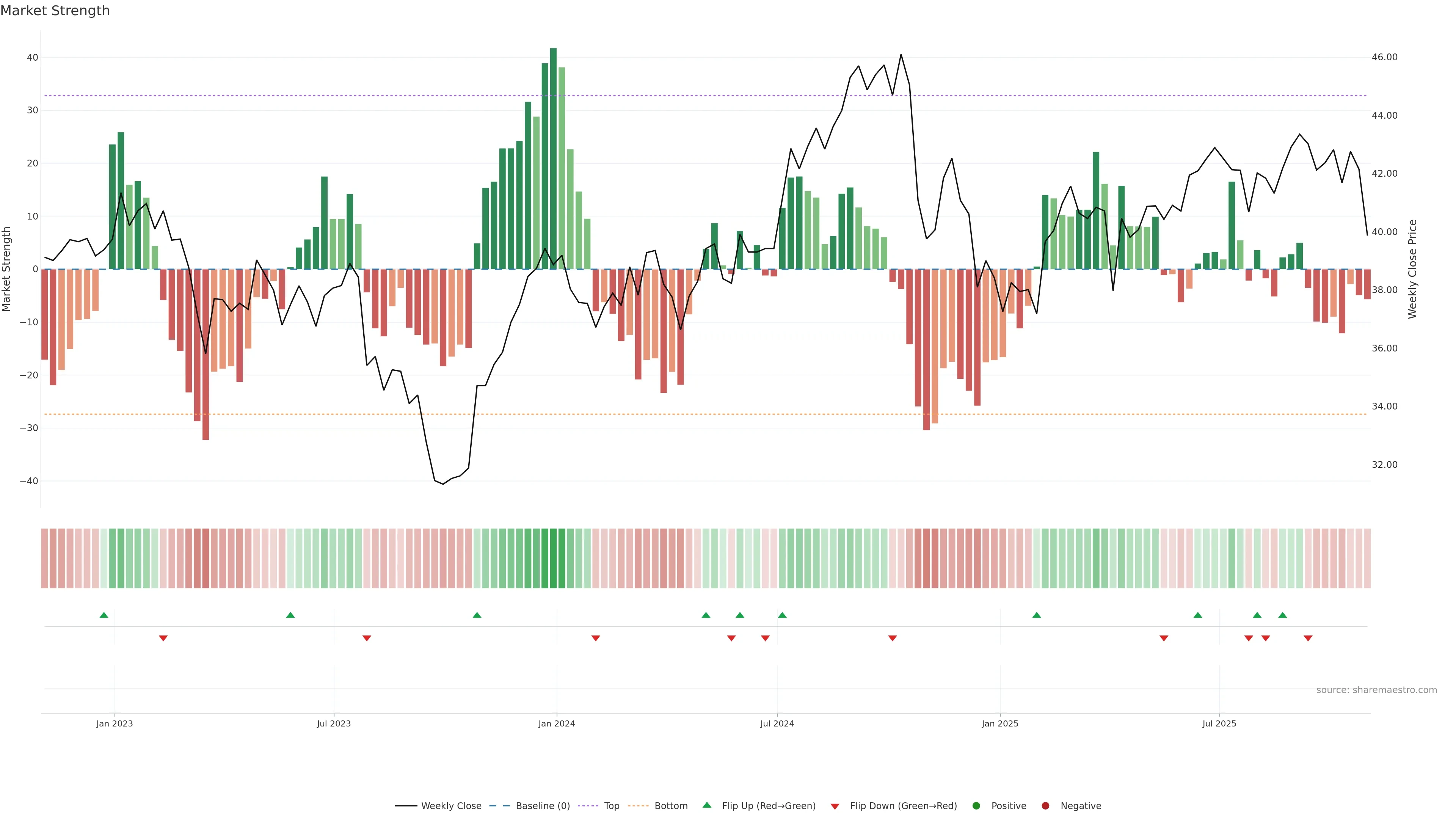The image size is (1456, 819).
Task: Click red flip-down marker just after Jul 2023
Action: tap(367, 638)
